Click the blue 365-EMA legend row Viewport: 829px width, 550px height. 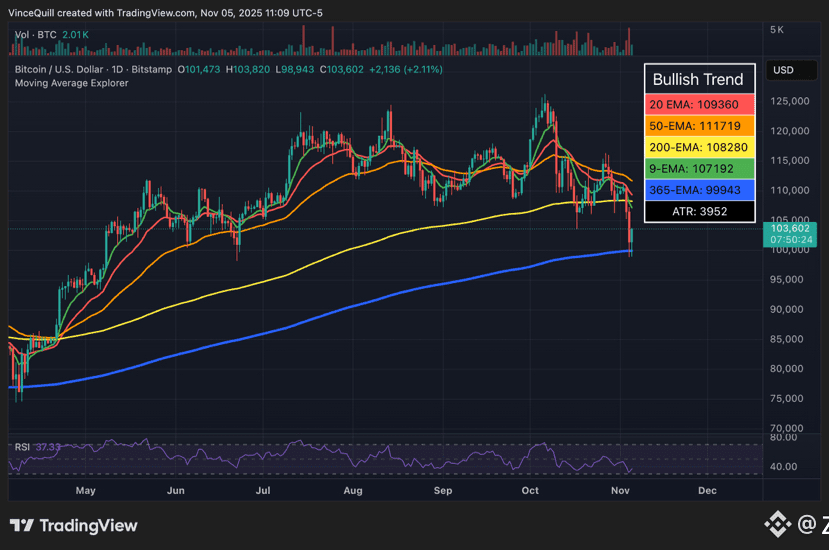click(698, 190)
